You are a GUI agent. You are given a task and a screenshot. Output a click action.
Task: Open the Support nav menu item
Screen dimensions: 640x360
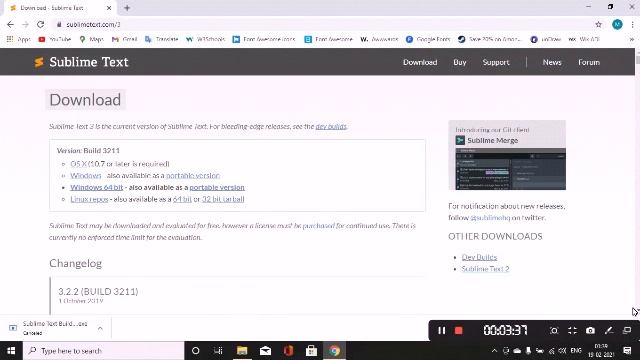coord(496,62)
